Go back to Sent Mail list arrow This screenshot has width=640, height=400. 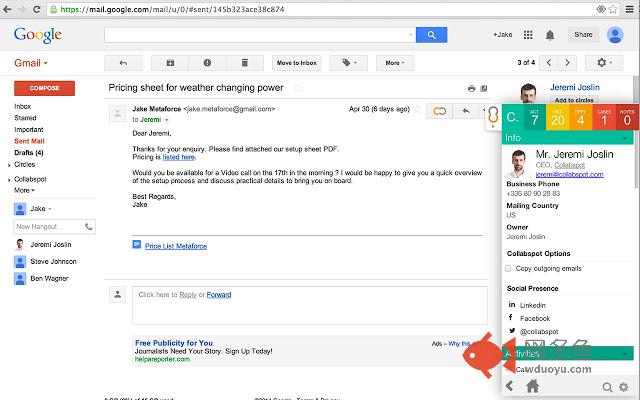click(x=123, y=63)
